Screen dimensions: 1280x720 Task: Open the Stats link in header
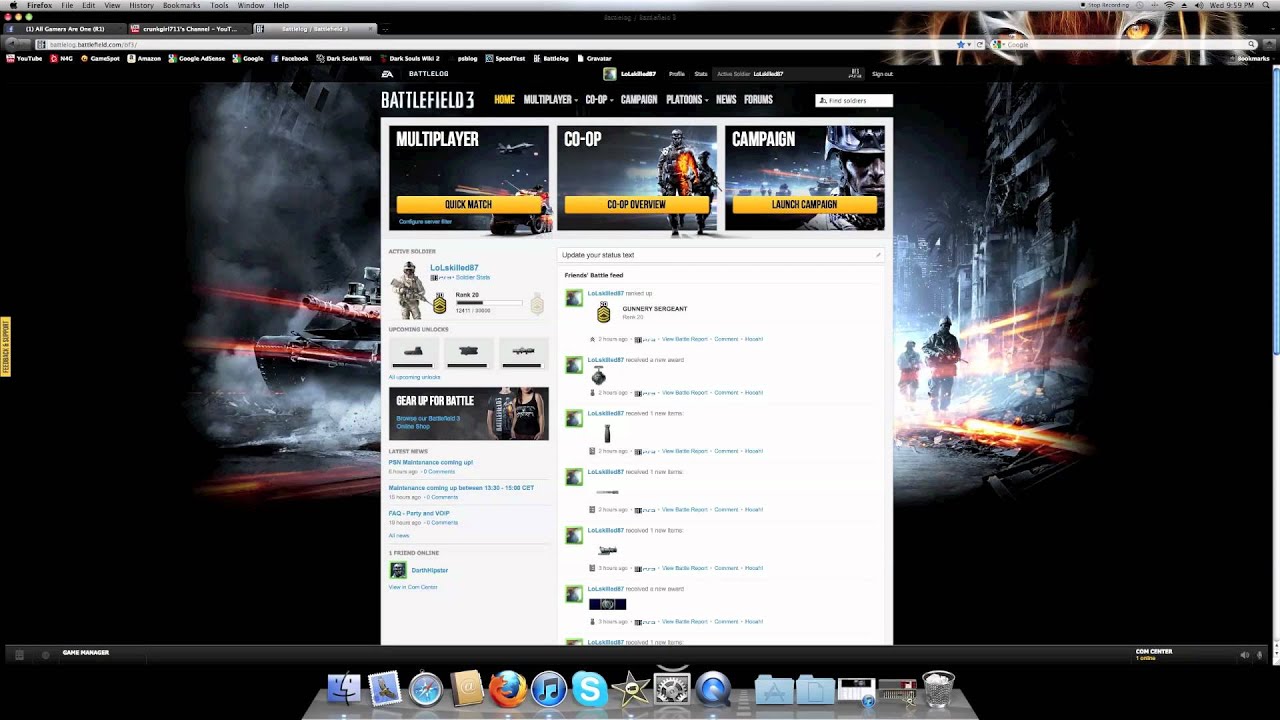pos(701,74)
